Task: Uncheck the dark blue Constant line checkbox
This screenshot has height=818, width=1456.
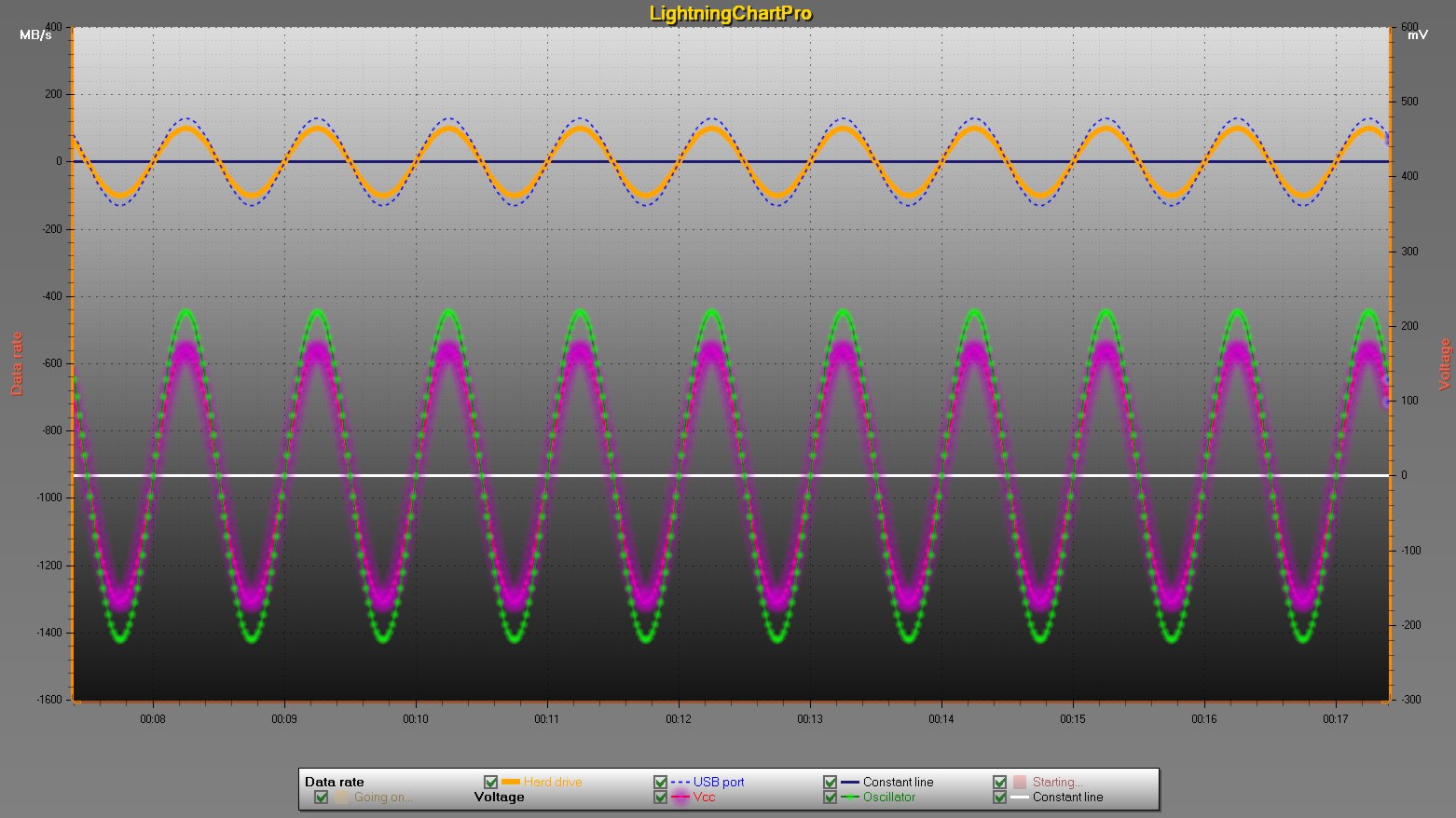Action: tap(830, 782)
